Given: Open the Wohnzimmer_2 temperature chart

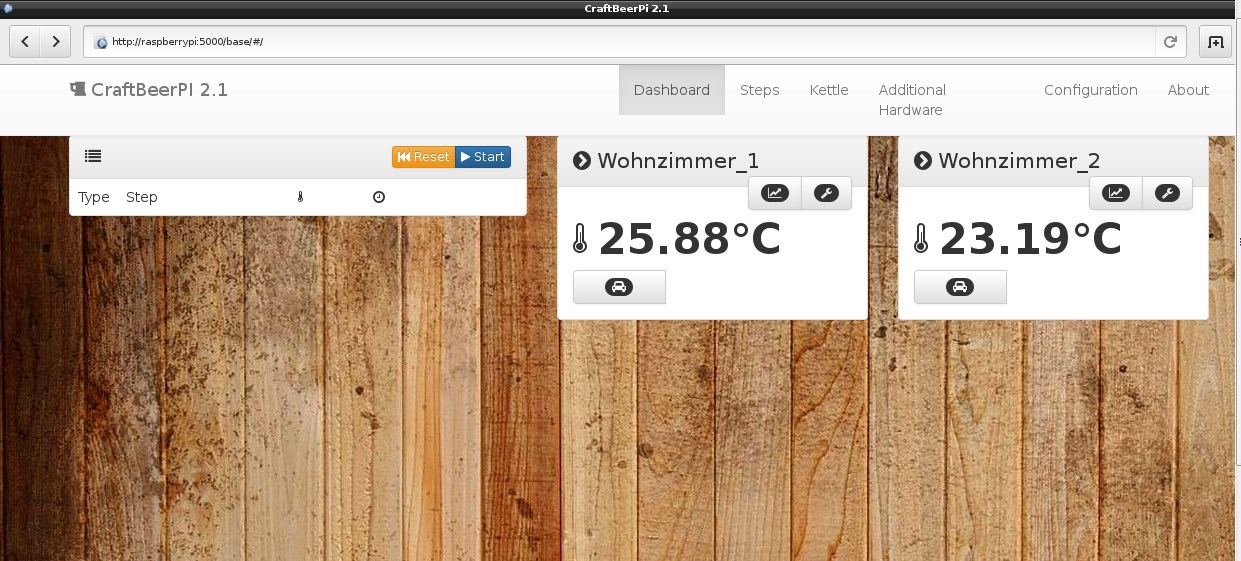Looking at the screenshot, I should (1116, 193).
